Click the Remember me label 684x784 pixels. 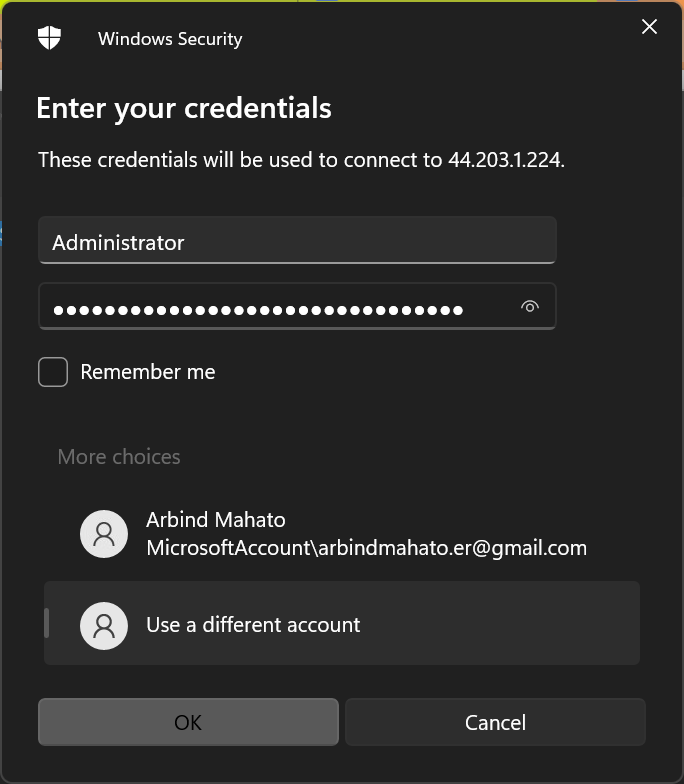click(x=148, y=372)
